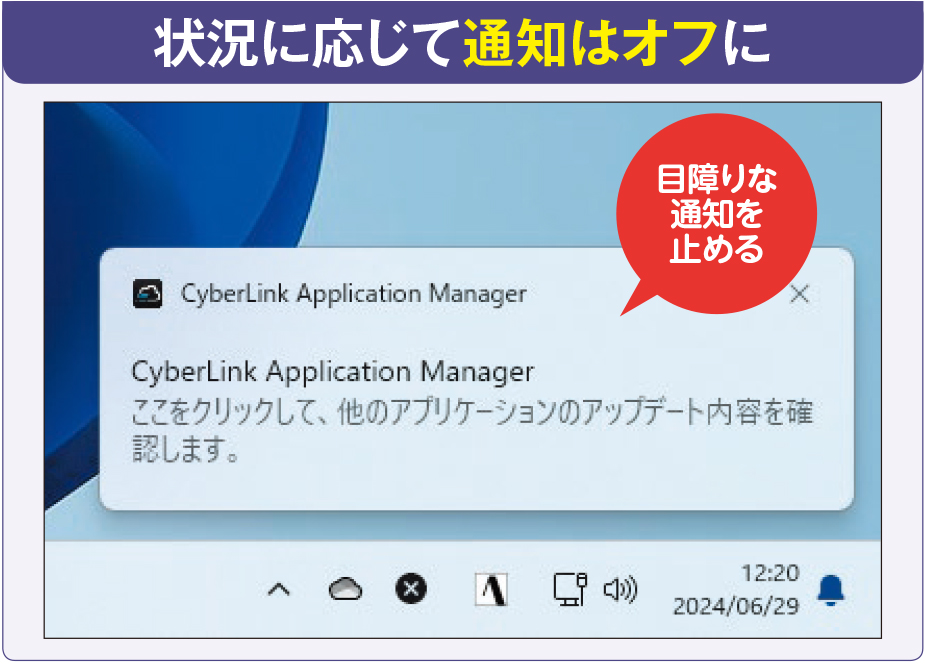Viewport: 925px width, 664px height.
Task: Click the notification header app name
Action: [x=353, y=294]
